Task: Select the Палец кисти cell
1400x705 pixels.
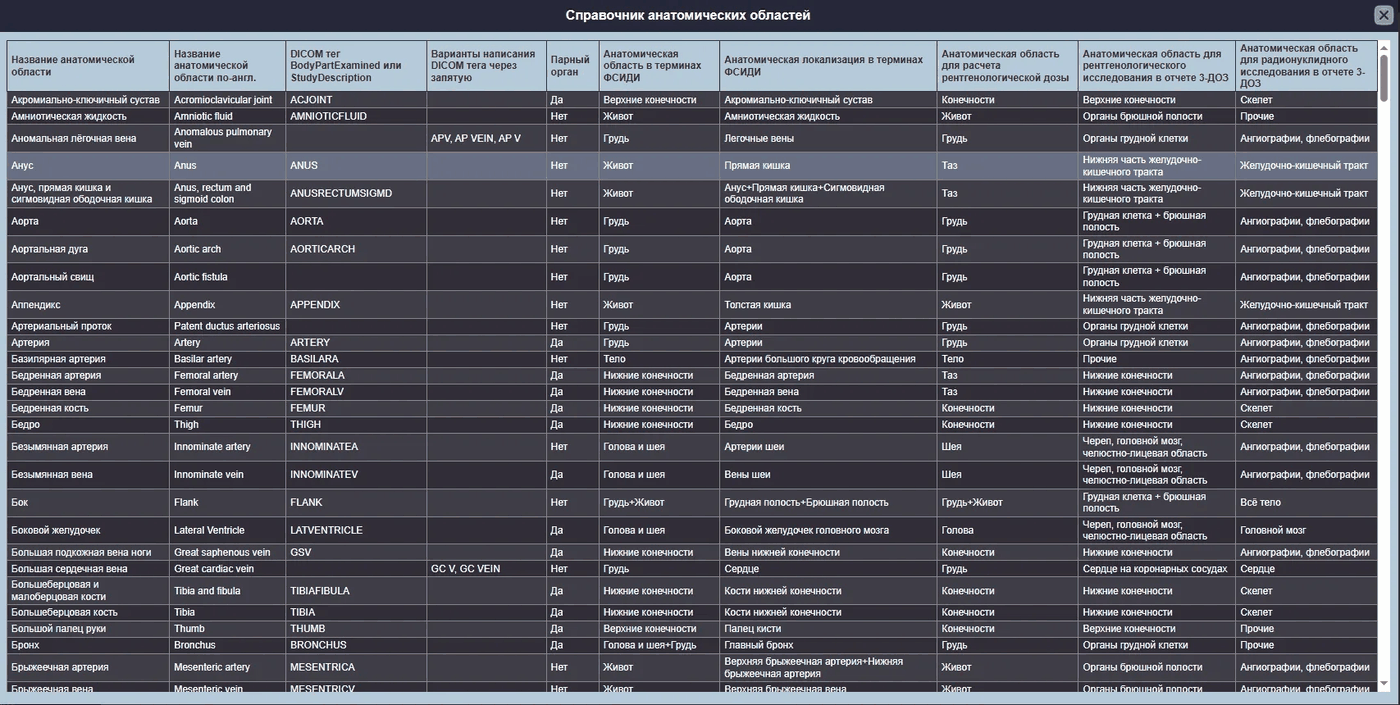Action: 829,629
